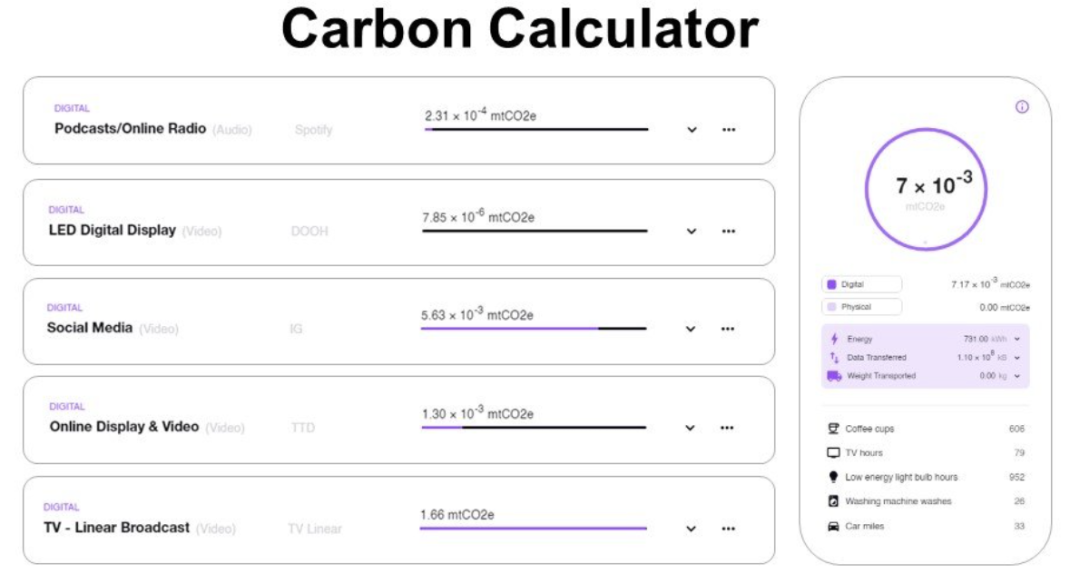Expand the LED Digital Display row chevron

(691, 231)
